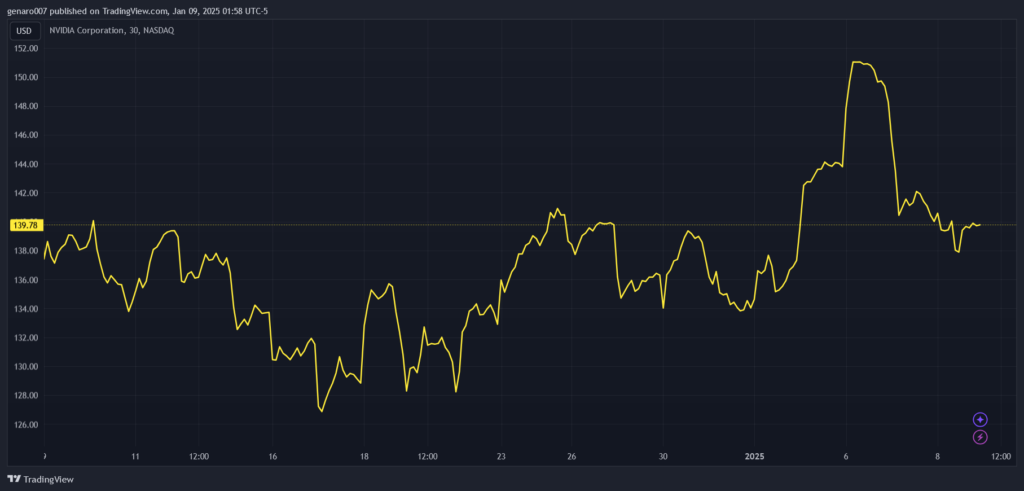Click the price line peak near 151

pyautogui.click(x=856, y=62)
